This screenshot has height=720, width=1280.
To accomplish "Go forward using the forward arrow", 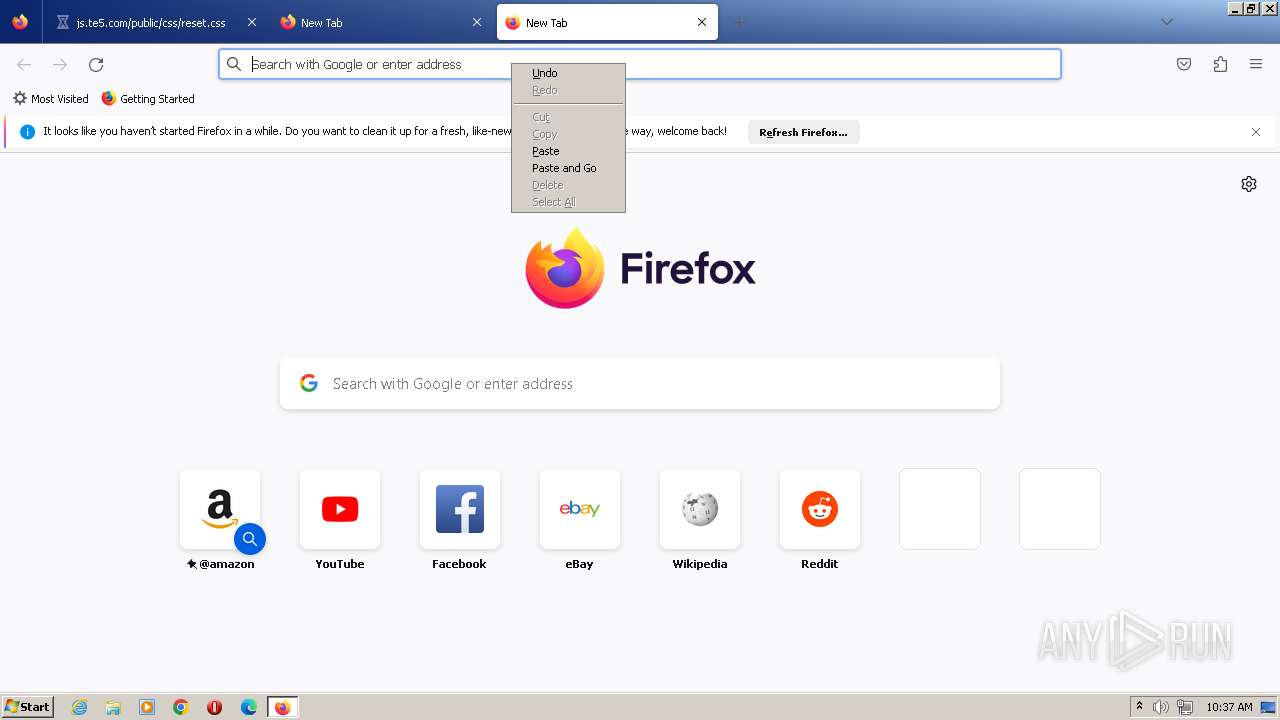I will click(60, 64).
